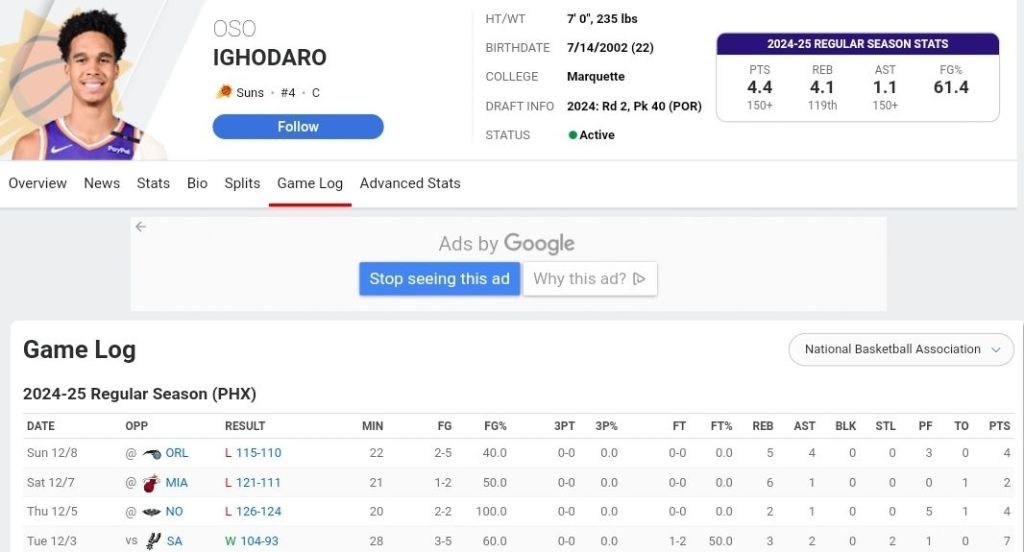This screenshot has width=1024, height=552.
Task: Select the Overview tab
Action: [x=38, y=183]
